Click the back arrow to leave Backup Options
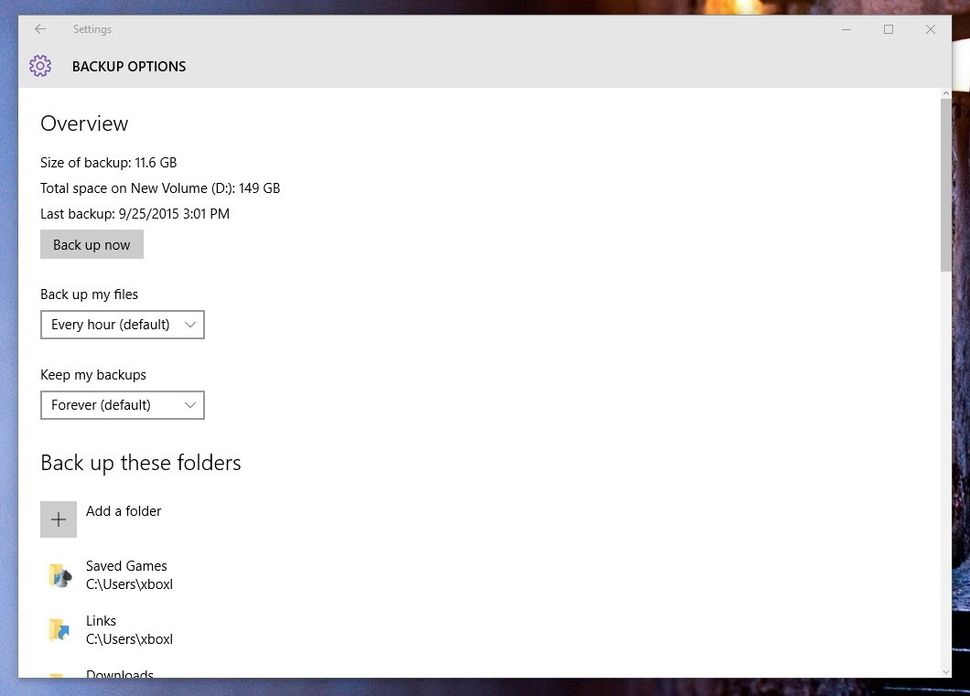Image resolution: width=970 pixels, height=696 pixels. (x=39, y=29)
